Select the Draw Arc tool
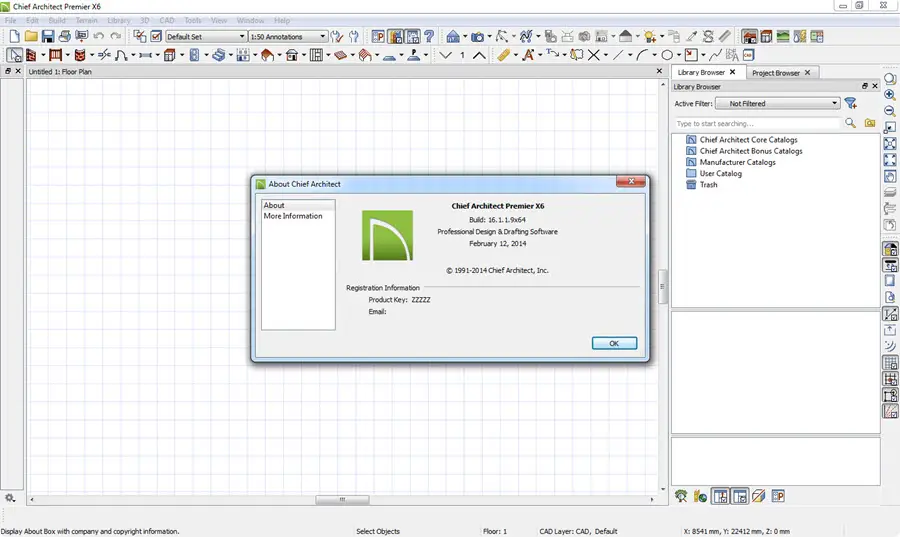900x537 pixels. click(642, 55)
